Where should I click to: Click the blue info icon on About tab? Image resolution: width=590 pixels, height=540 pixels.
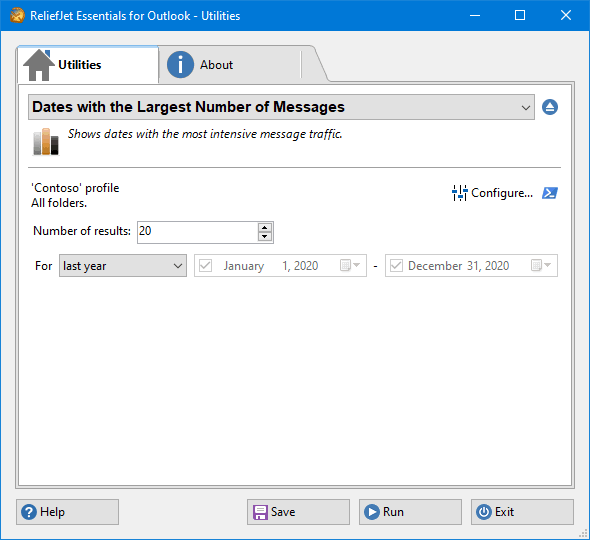(180, 65)
